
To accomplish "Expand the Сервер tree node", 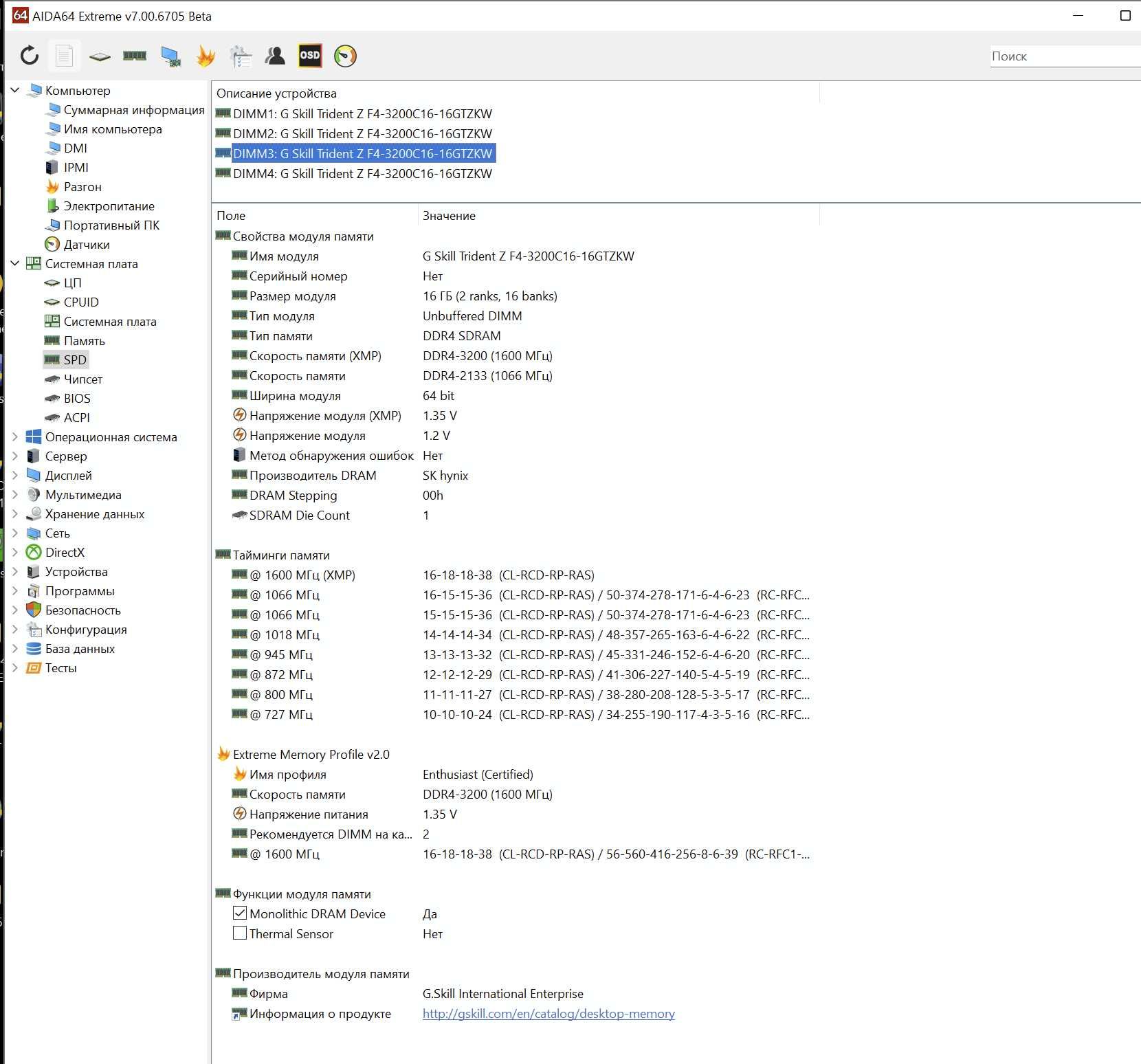I will click(15, 456).
